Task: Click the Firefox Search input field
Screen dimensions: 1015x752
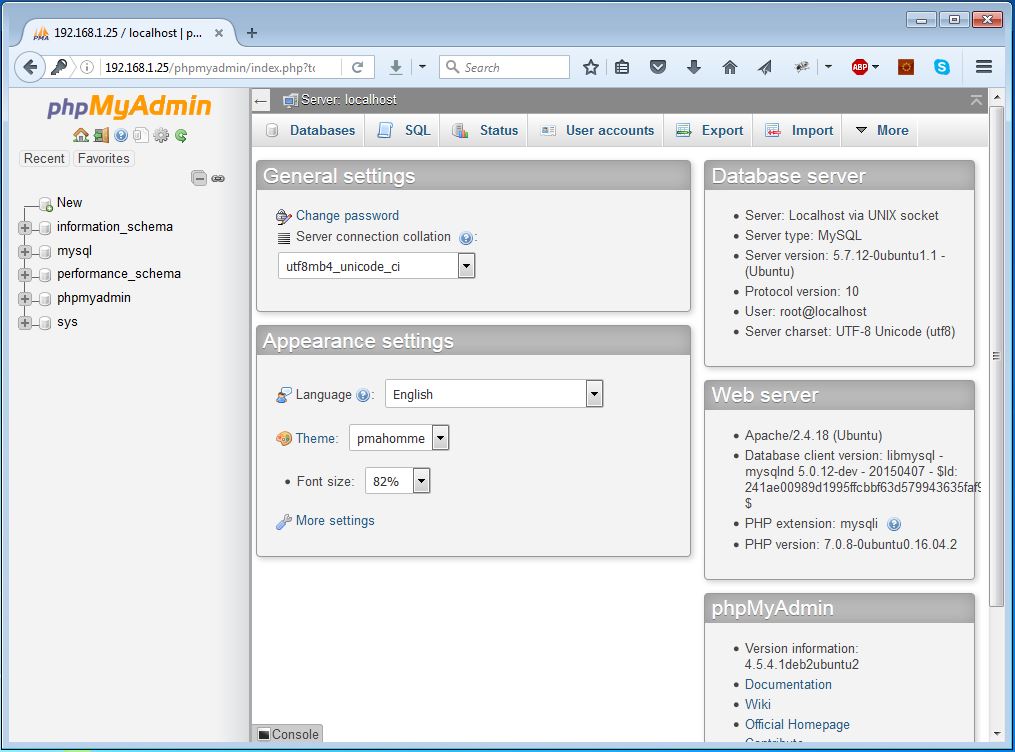Action: point(504,67)
